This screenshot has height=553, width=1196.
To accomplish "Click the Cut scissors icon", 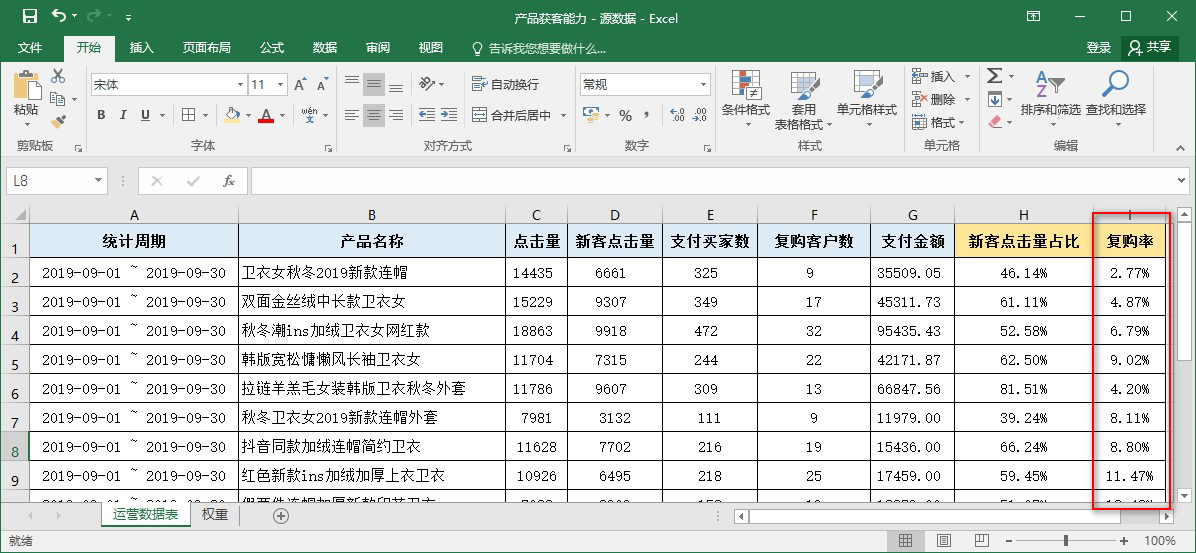I will tap(58, 76).
